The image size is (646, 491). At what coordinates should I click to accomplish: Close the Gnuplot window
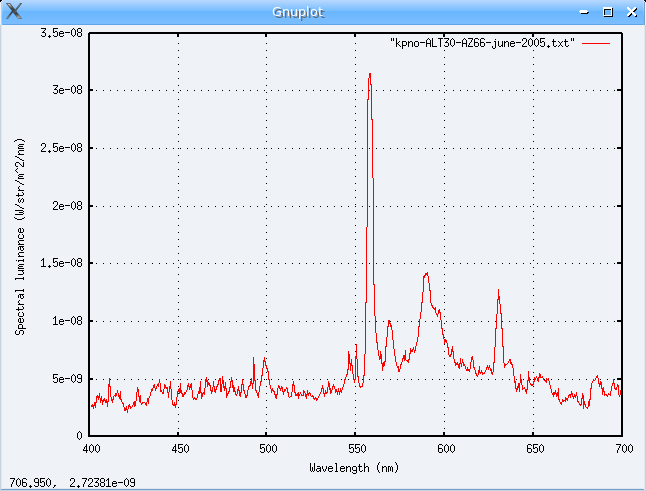[629, 12]
